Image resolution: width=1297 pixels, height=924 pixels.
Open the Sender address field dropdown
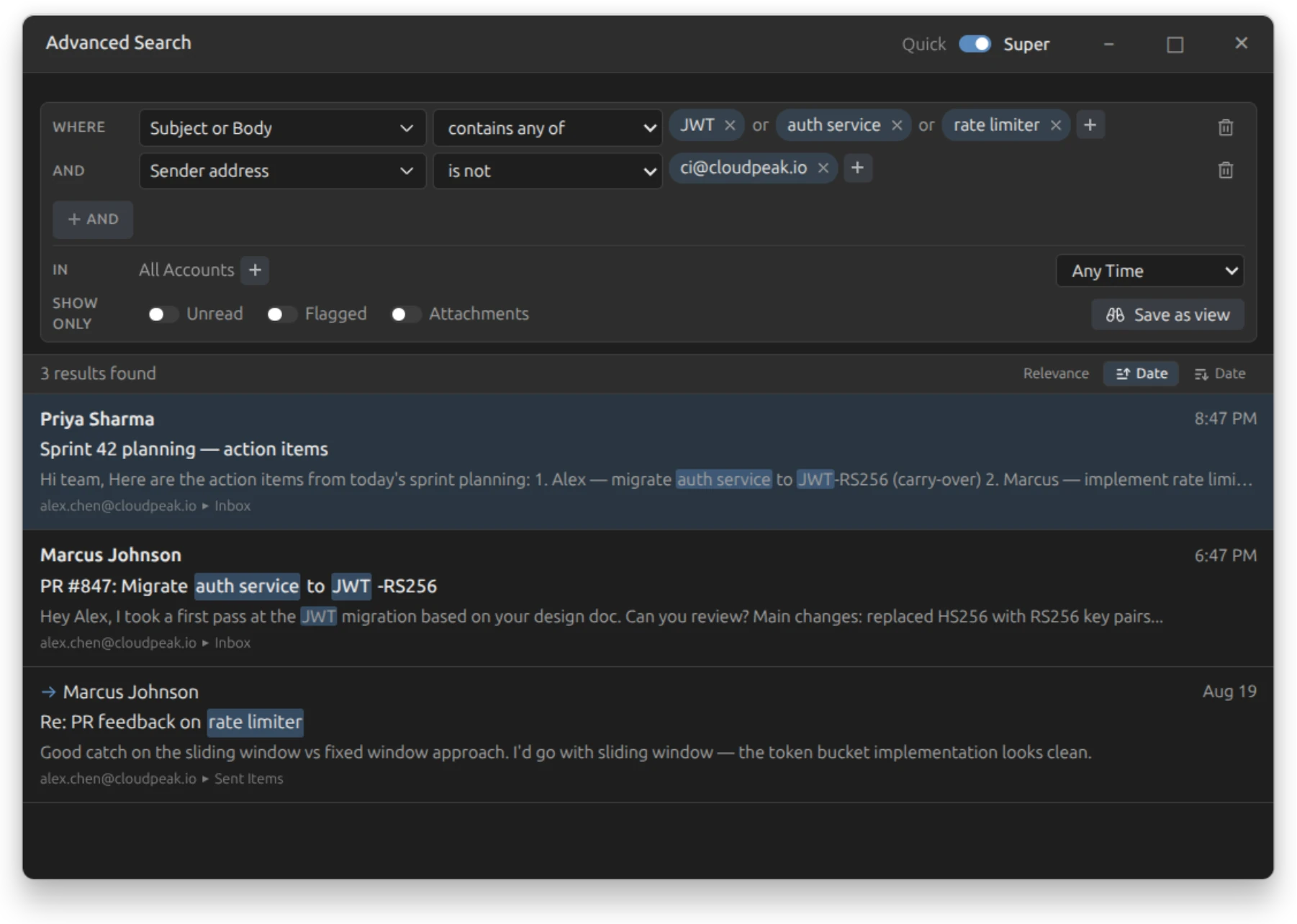tap(282, 171)
